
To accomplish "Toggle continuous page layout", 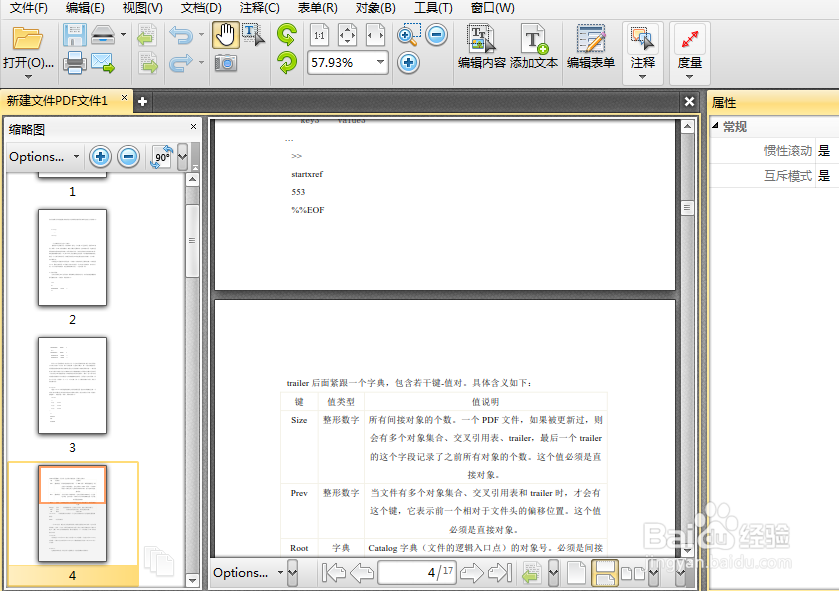I will coord(605,573).
